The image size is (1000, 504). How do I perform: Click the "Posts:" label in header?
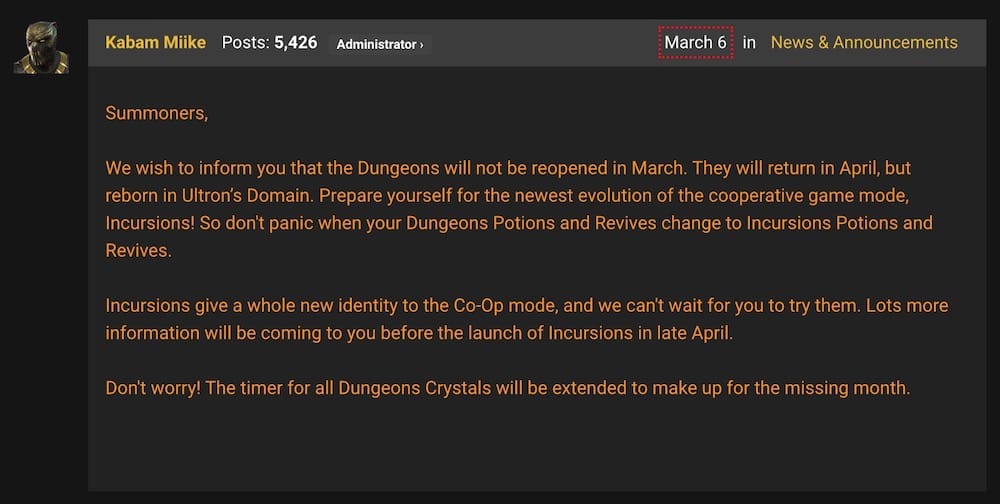246,43
